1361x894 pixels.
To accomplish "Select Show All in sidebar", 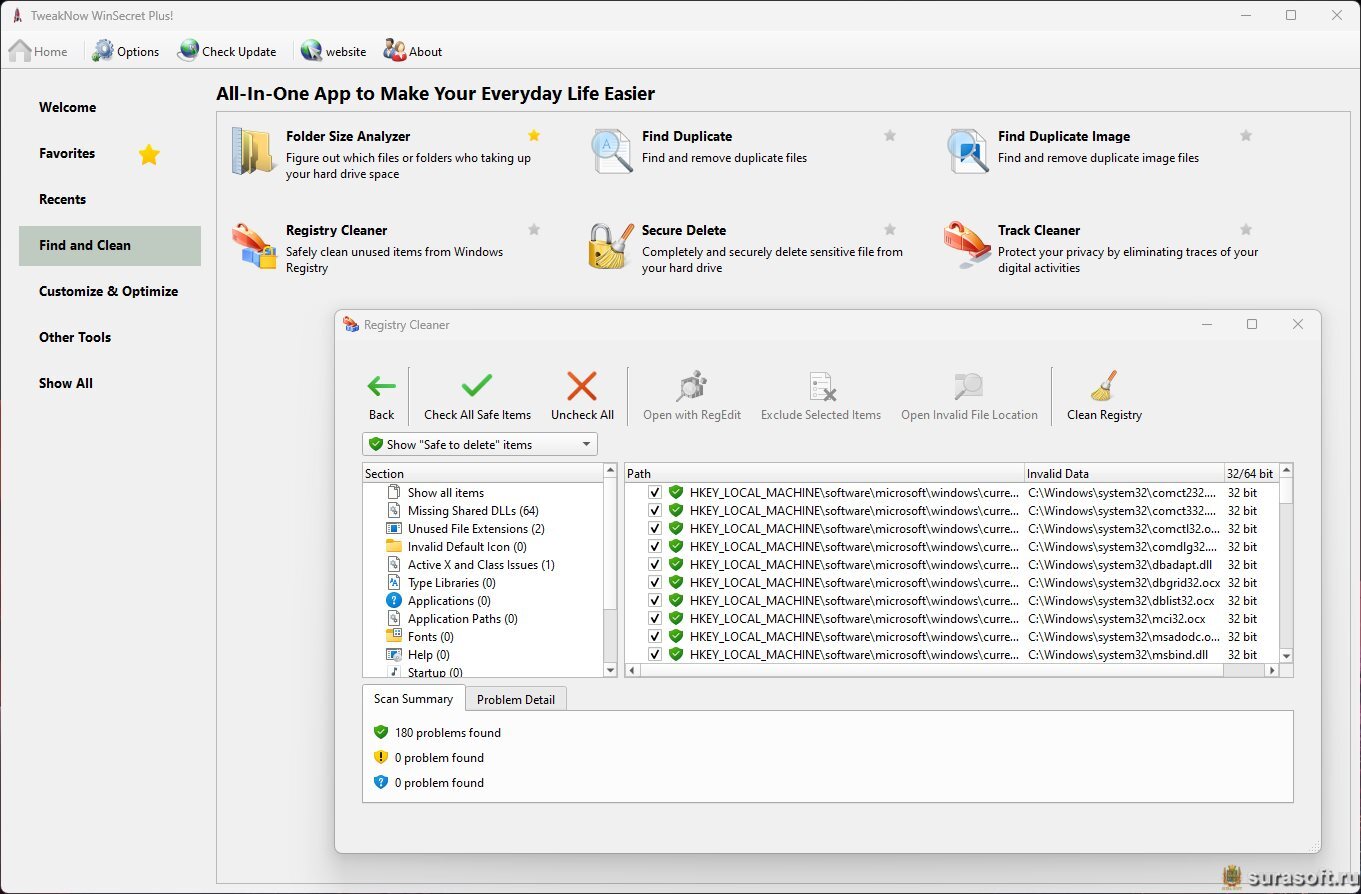I will click(66, 383).
